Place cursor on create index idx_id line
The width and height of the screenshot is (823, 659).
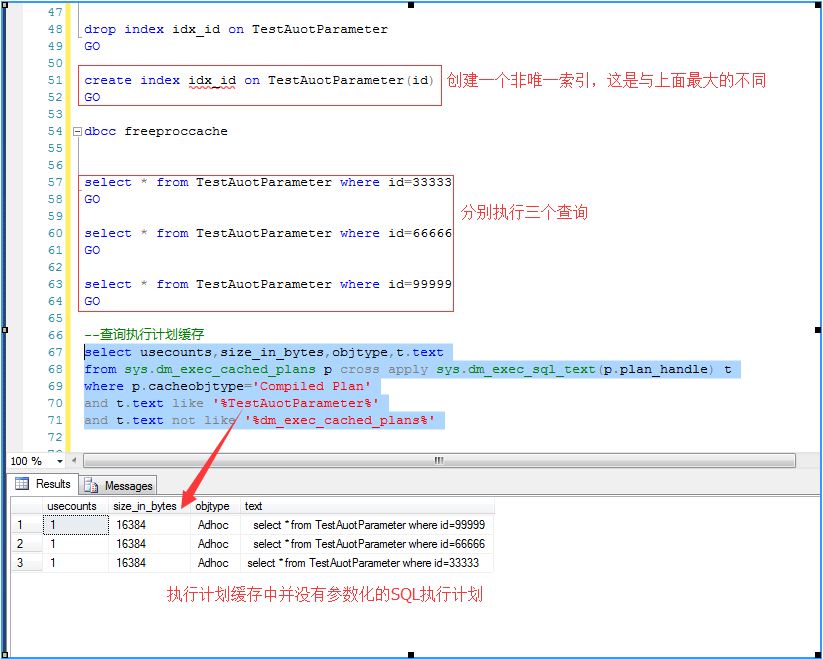(x=260, y=81)
